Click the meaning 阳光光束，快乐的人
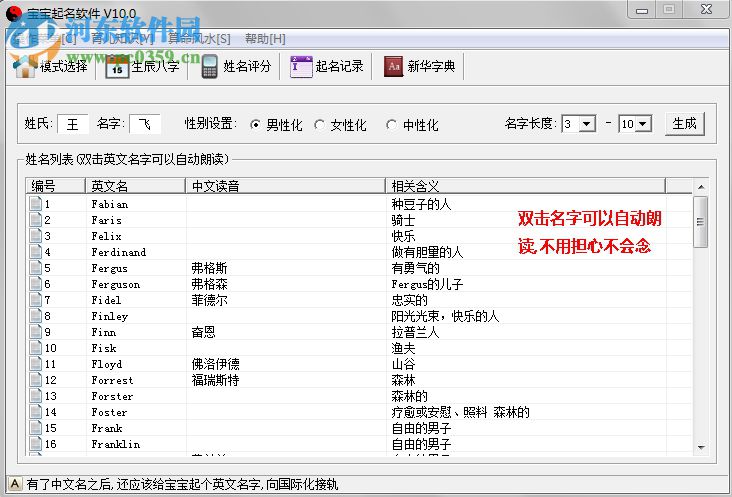This screenshot has width=732, height=497. [445, 316]
